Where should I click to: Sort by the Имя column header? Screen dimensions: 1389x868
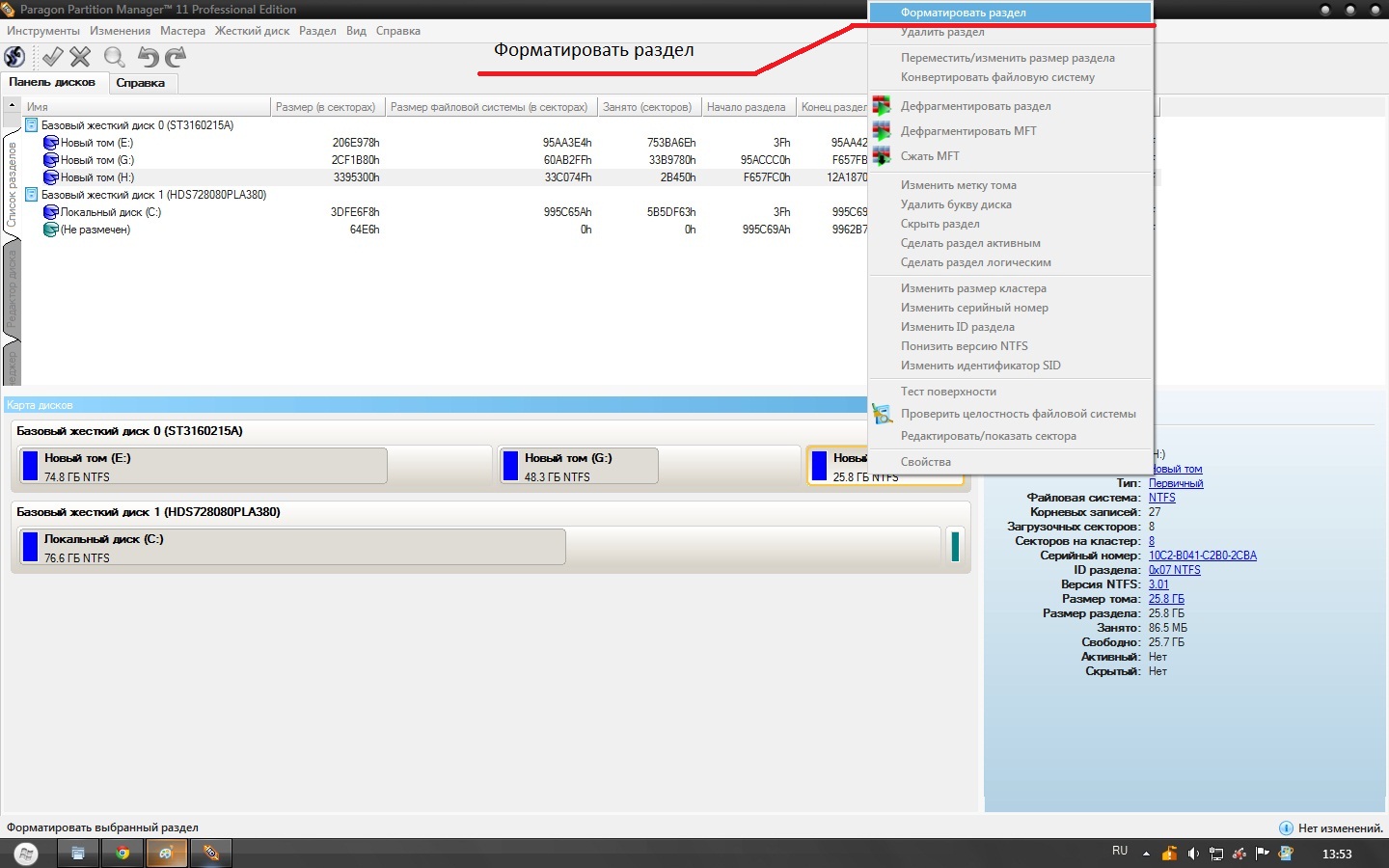tap(146, 107)
